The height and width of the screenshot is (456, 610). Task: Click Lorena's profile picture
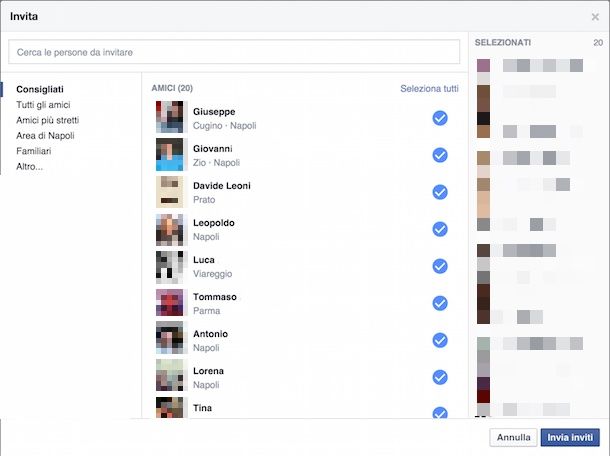point(170,375)
